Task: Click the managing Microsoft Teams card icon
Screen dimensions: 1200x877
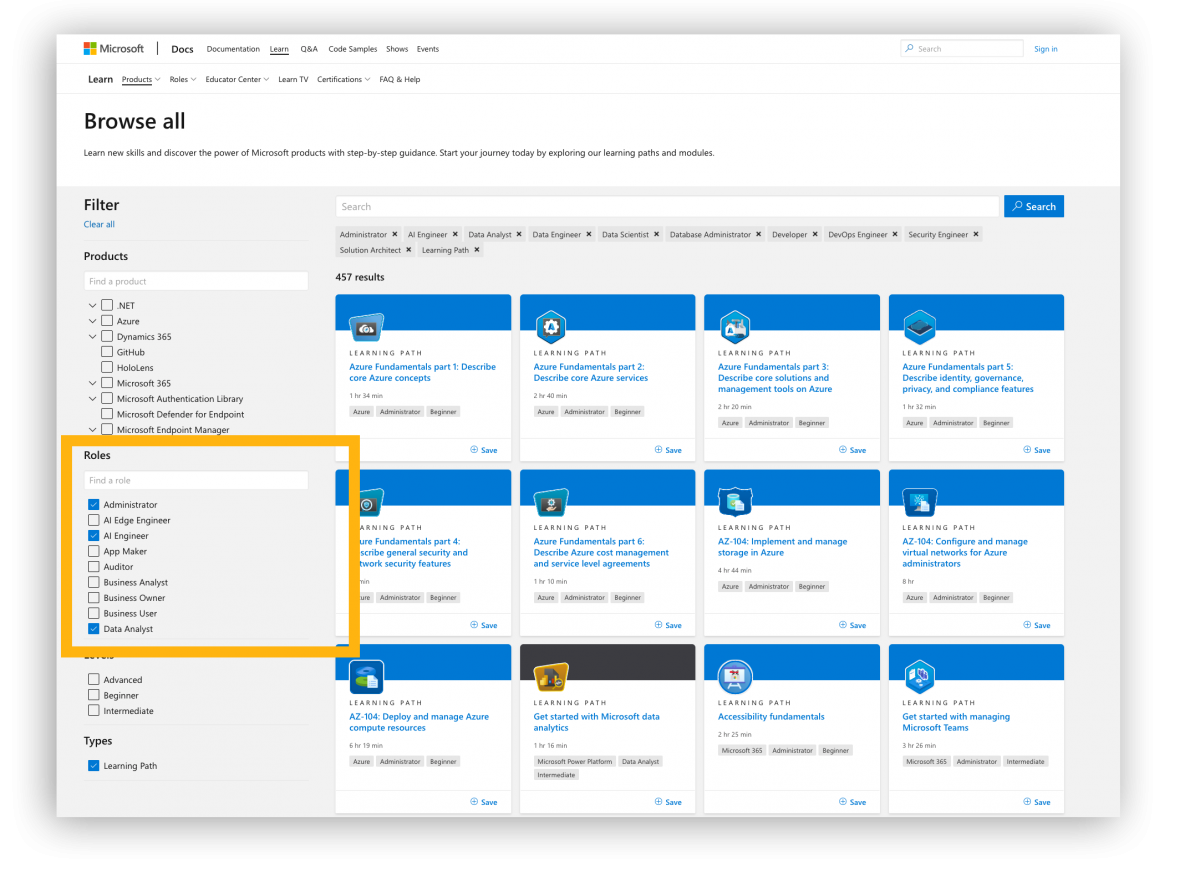Action: pyautogui.click(x=919, y=677)
